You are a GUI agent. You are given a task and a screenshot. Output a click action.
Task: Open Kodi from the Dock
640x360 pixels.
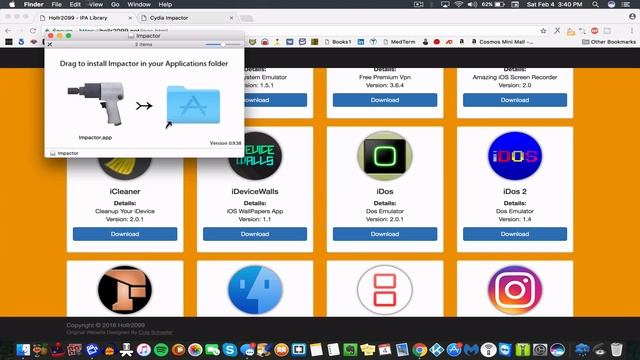click(437, 350)
